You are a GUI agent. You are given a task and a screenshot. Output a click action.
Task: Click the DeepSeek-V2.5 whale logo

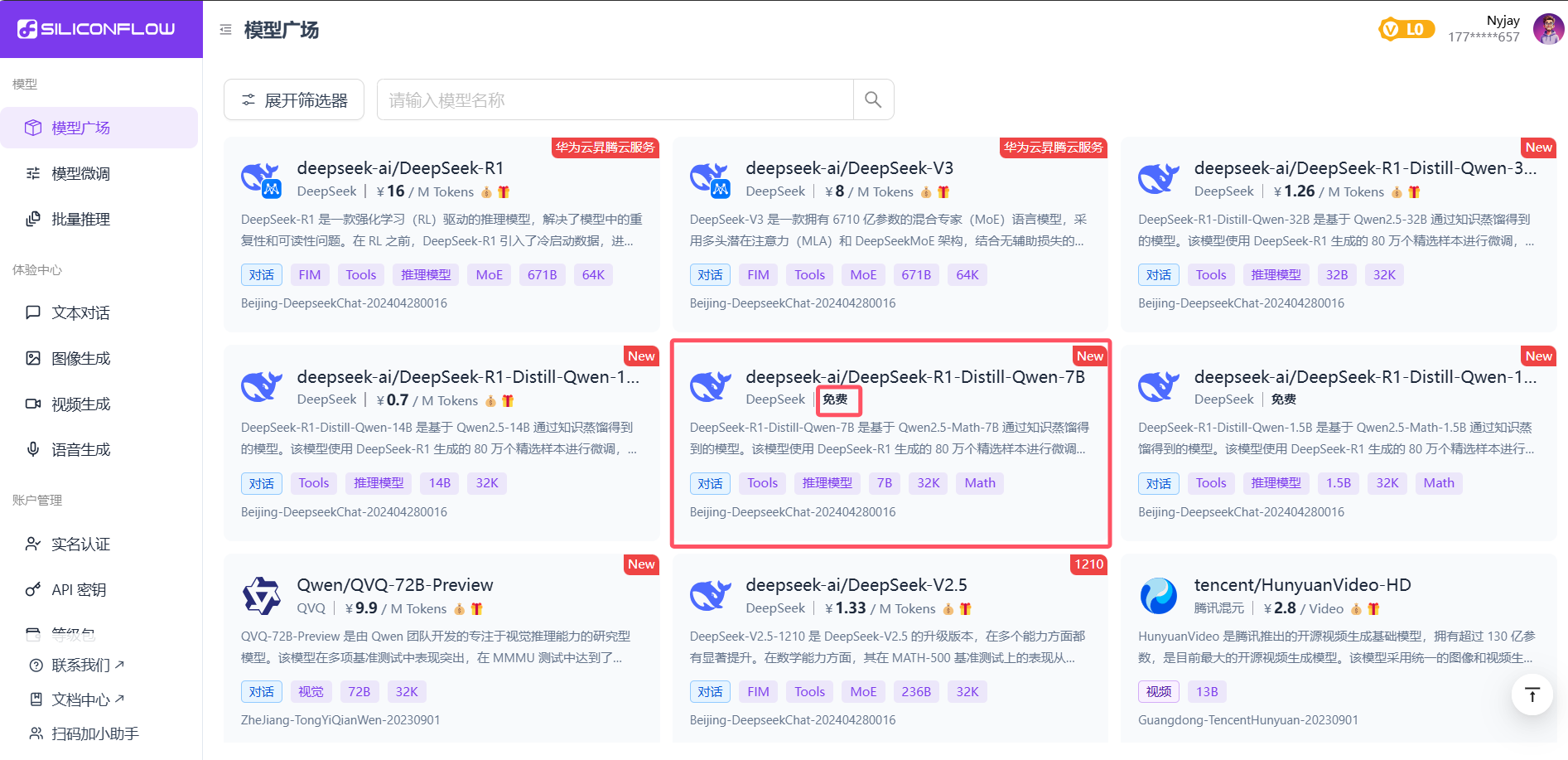click(711, 595)
